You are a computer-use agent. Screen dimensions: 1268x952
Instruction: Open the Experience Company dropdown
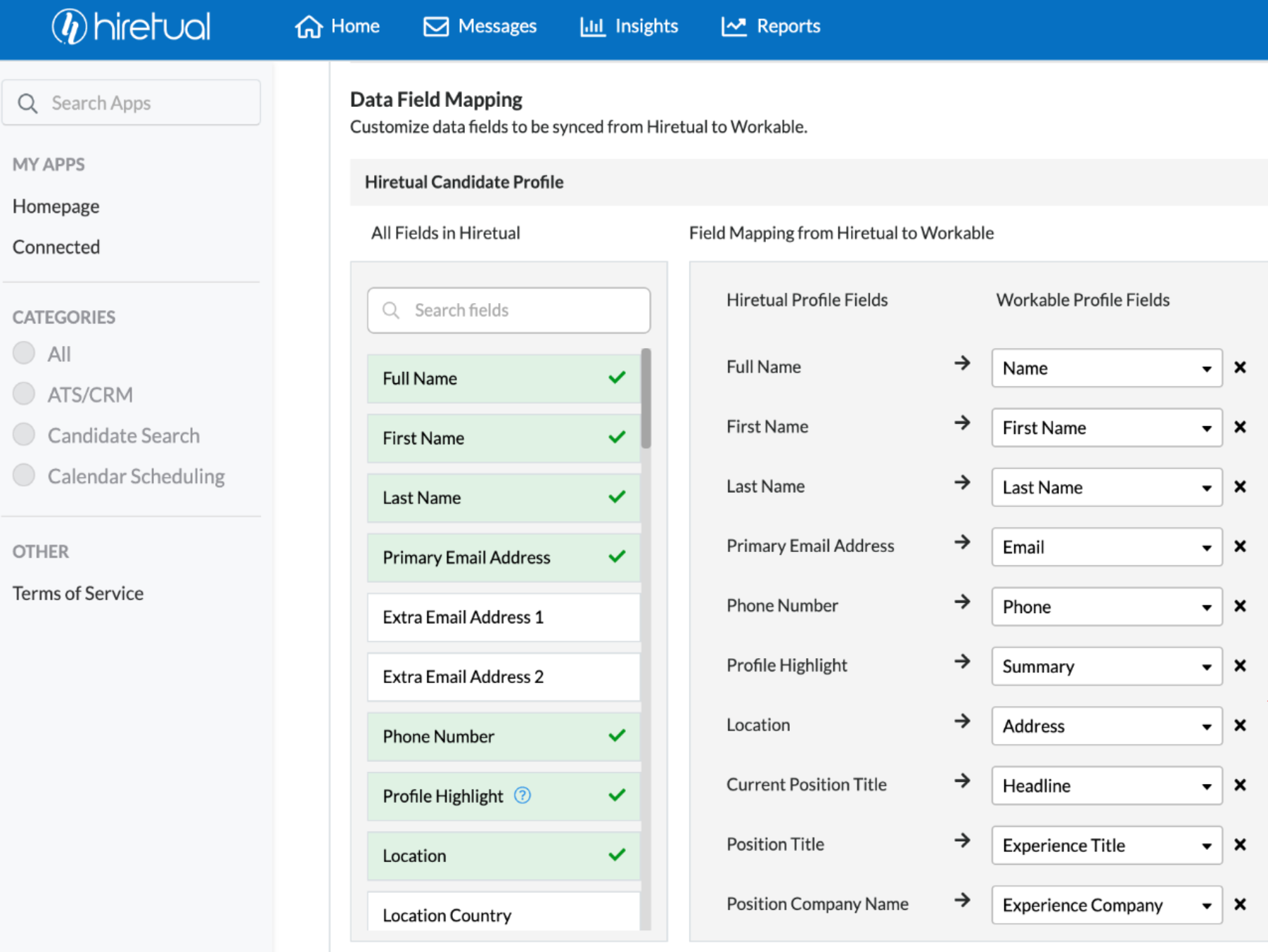[x=1107, y=905]
